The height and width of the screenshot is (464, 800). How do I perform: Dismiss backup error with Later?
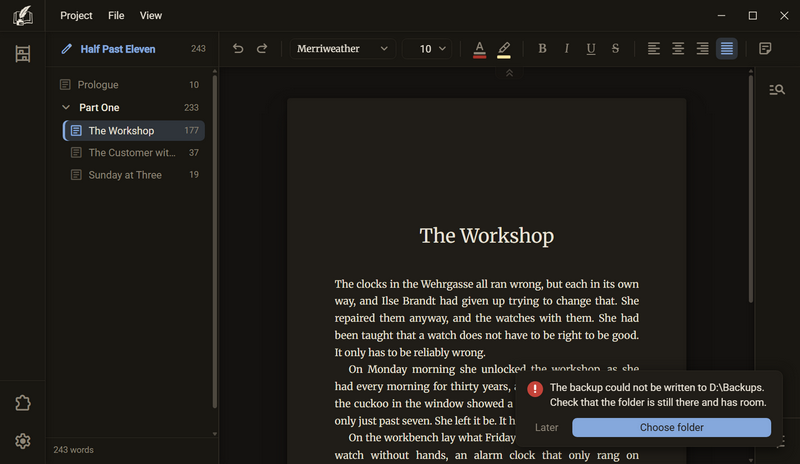pos(546,427)
